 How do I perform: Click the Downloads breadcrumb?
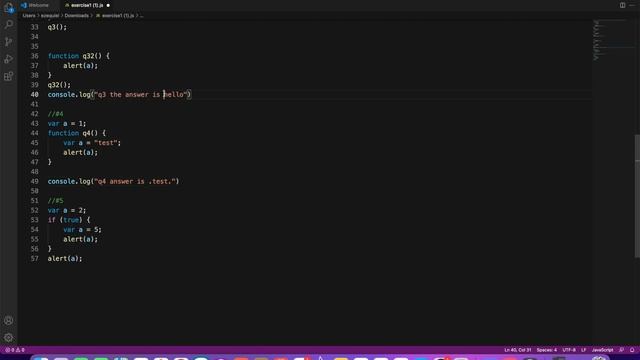pos(76,16)
